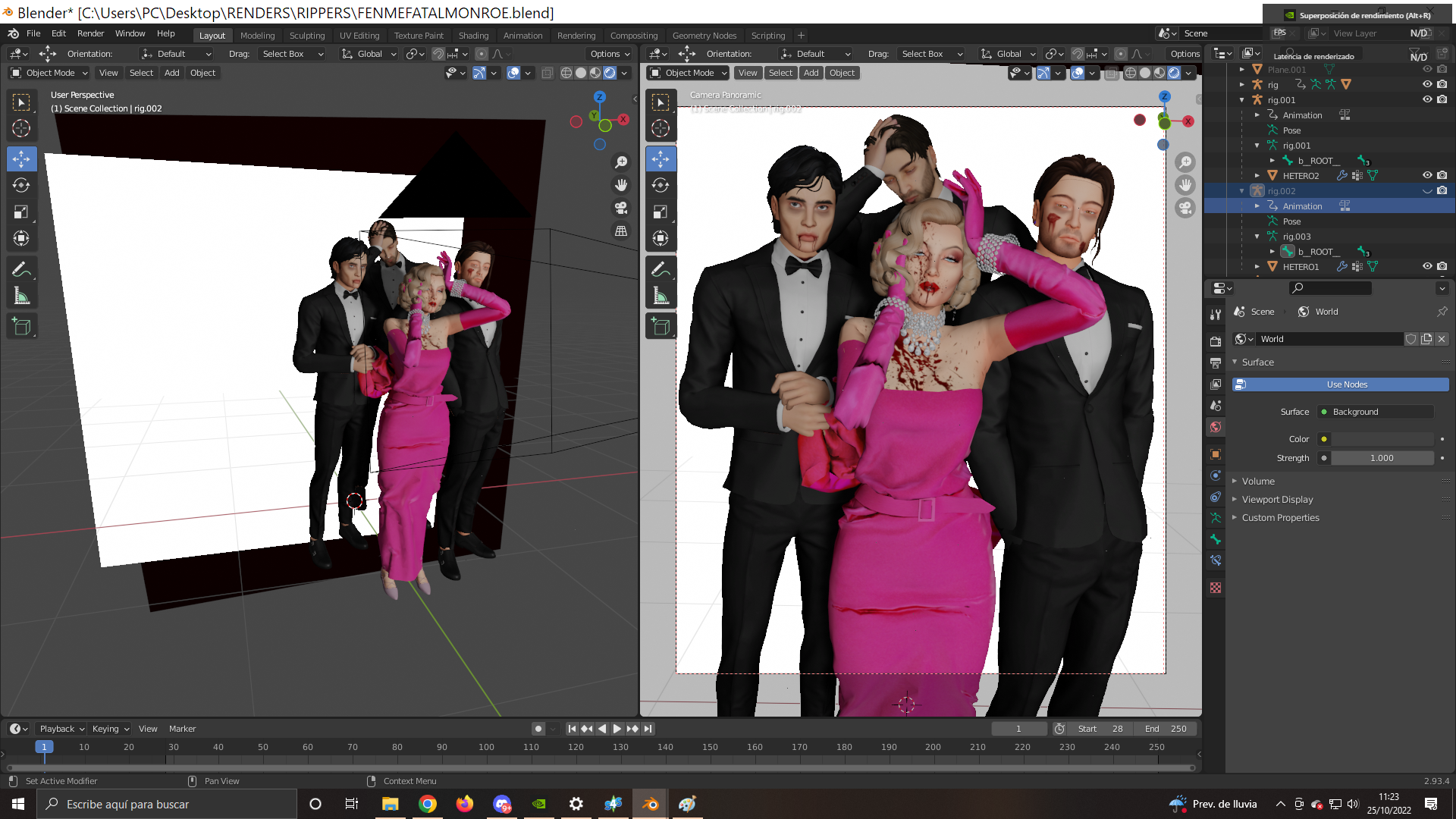Click the End frame field in timeline
Screen dimensions: 1456x819
pyautogui.click(x=1167, y=729)
